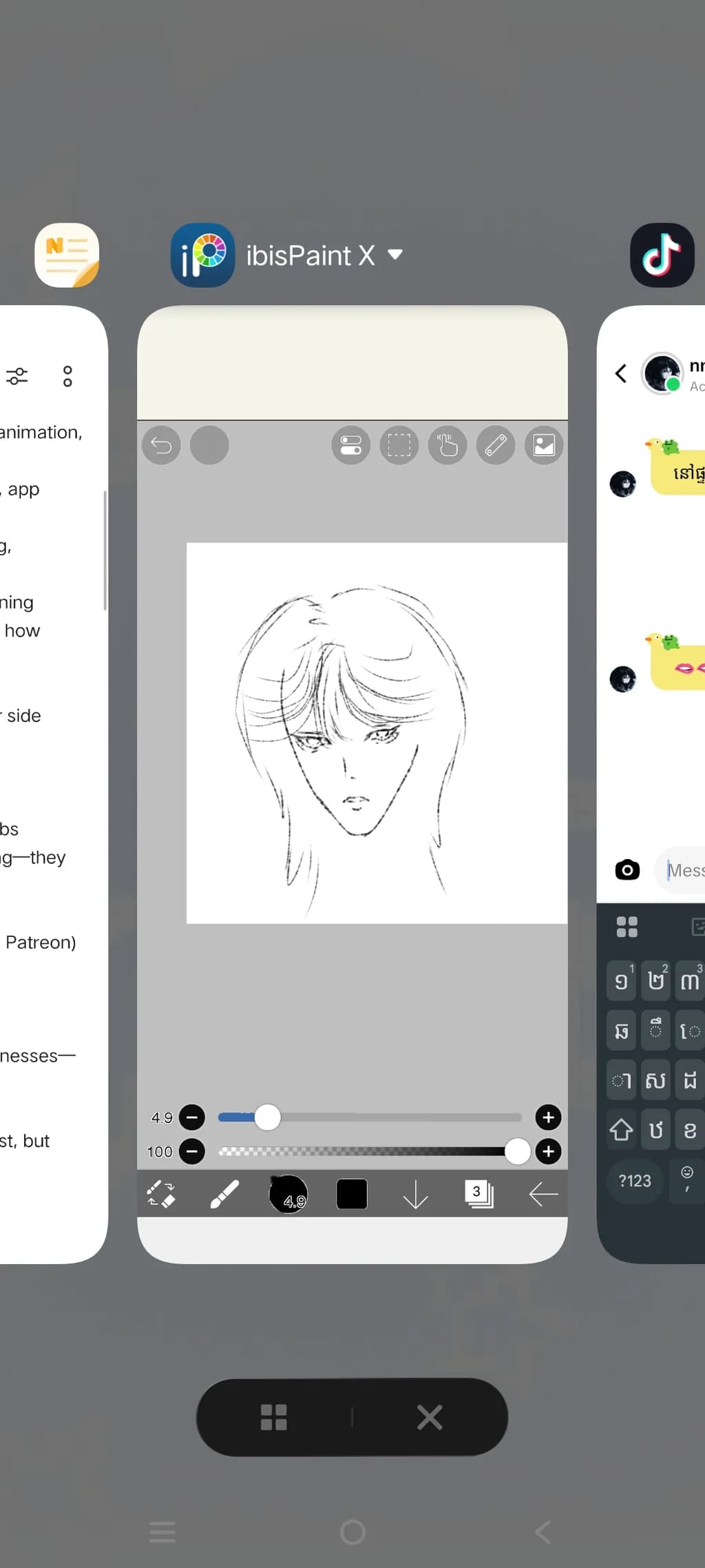Tap the home navigation circle
The image size is (705, 1568).
[x=352, y=1532]
